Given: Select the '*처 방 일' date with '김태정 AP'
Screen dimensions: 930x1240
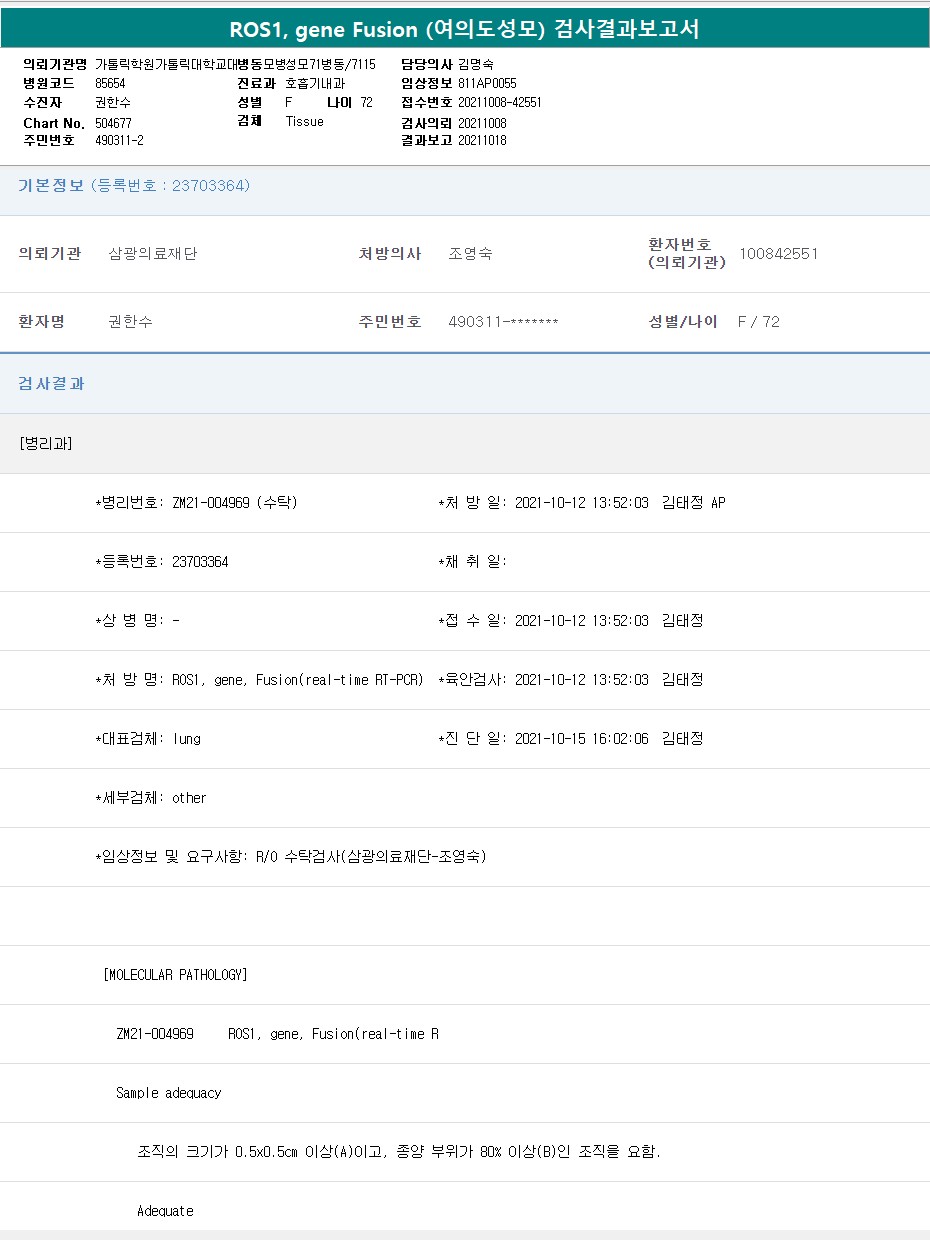Looking at the screenshot, I should 581,503.
